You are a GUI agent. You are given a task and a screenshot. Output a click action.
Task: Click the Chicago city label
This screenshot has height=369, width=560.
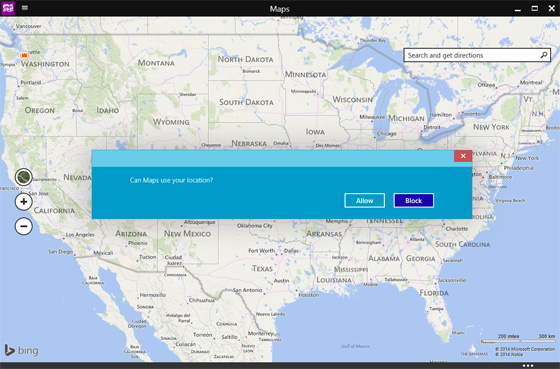tap(387, 134)
